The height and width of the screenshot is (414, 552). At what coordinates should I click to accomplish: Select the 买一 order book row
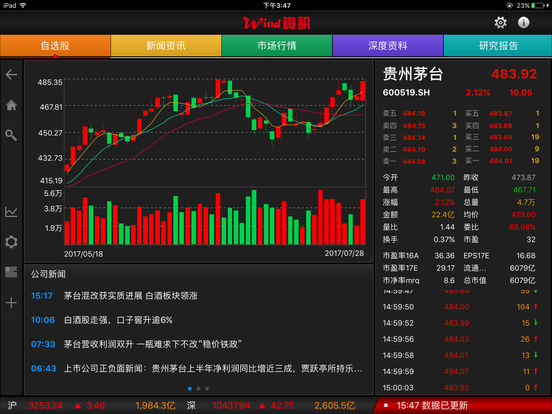[x=502, y=161]
